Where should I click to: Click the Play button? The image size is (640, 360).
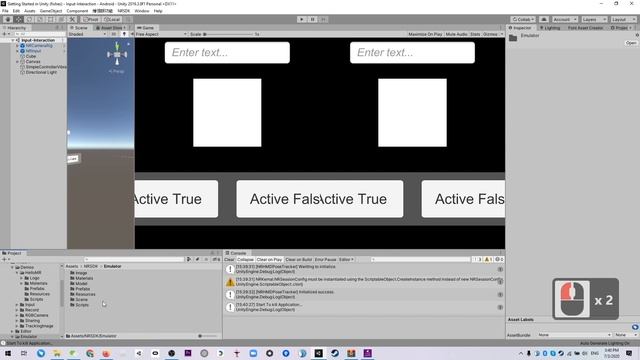pos(302,19)
